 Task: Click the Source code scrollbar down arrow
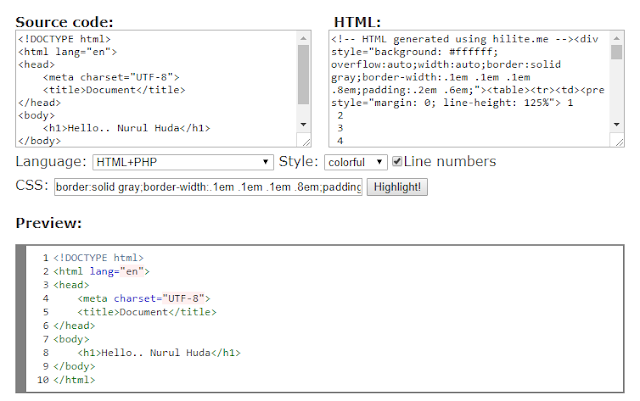click(x=303, y=124)
